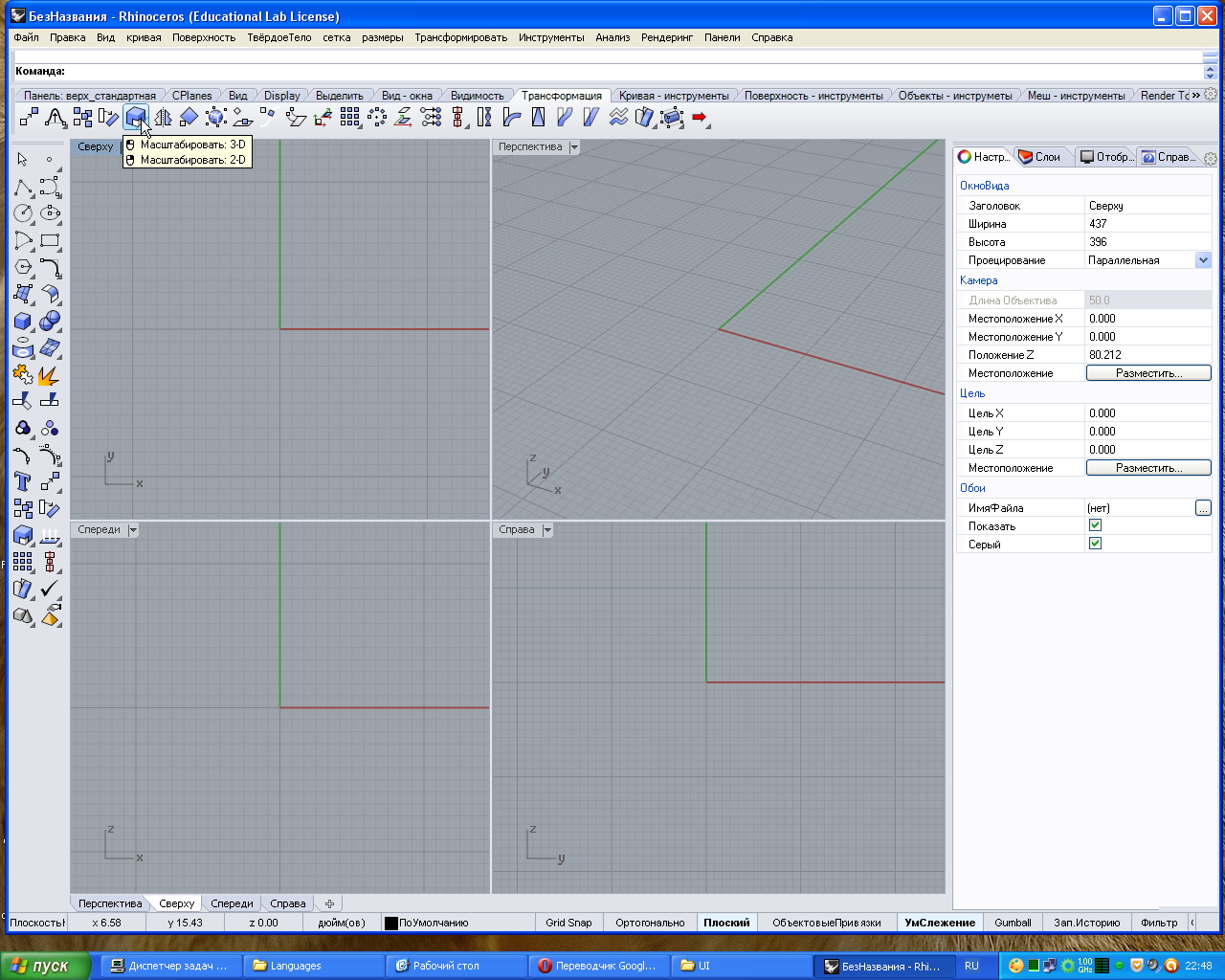This screenshot has height=980, width=1225.
Task: Switch to the Слои panel tab
Action: coord(1040,157)
